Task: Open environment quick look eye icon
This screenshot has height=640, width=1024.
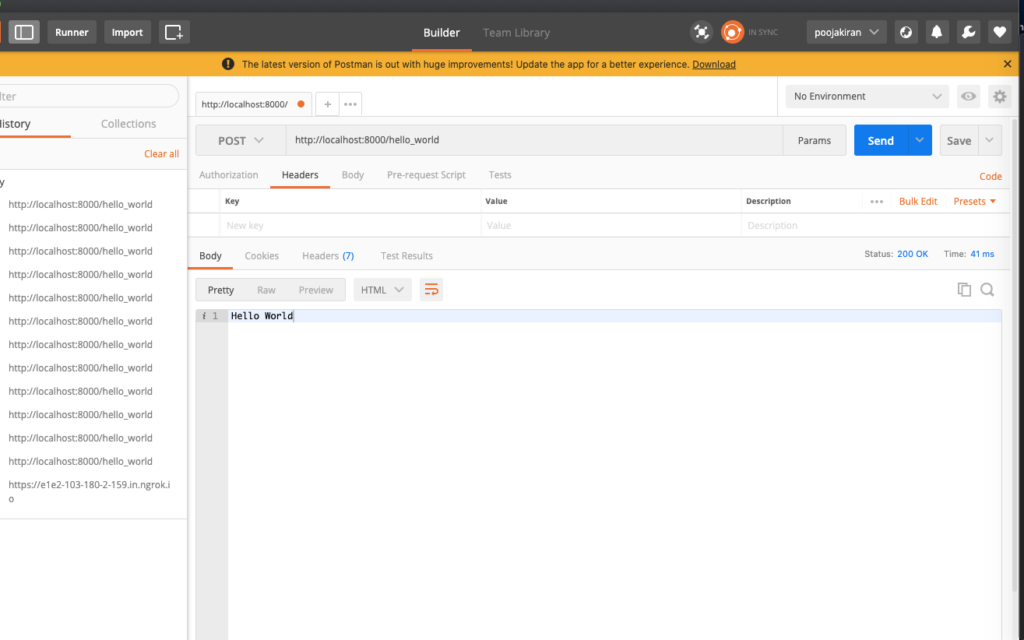Action: [x=967, y=96]
